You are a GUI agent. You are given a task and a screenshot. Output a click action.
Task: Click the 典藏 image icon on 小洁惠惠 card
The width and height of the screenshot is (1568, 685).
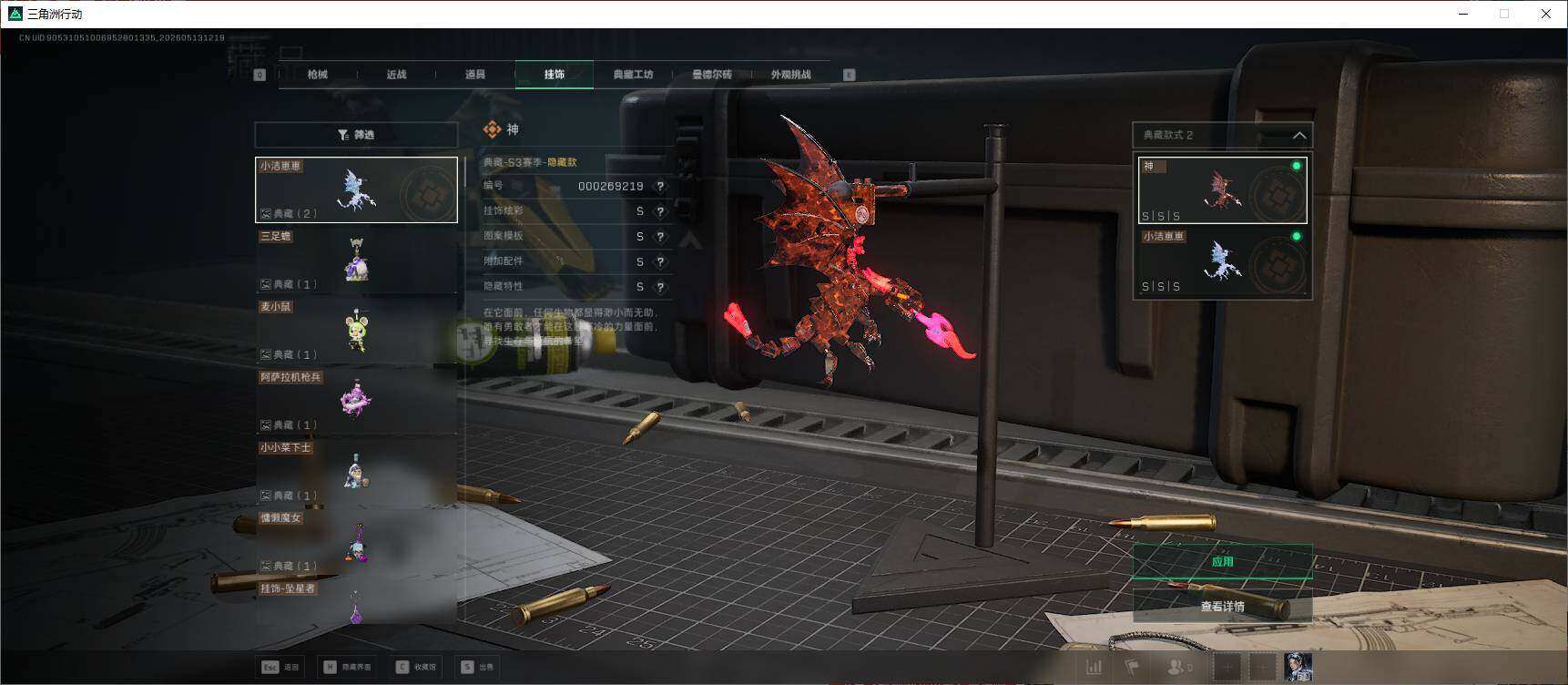(x=266, y=214)
